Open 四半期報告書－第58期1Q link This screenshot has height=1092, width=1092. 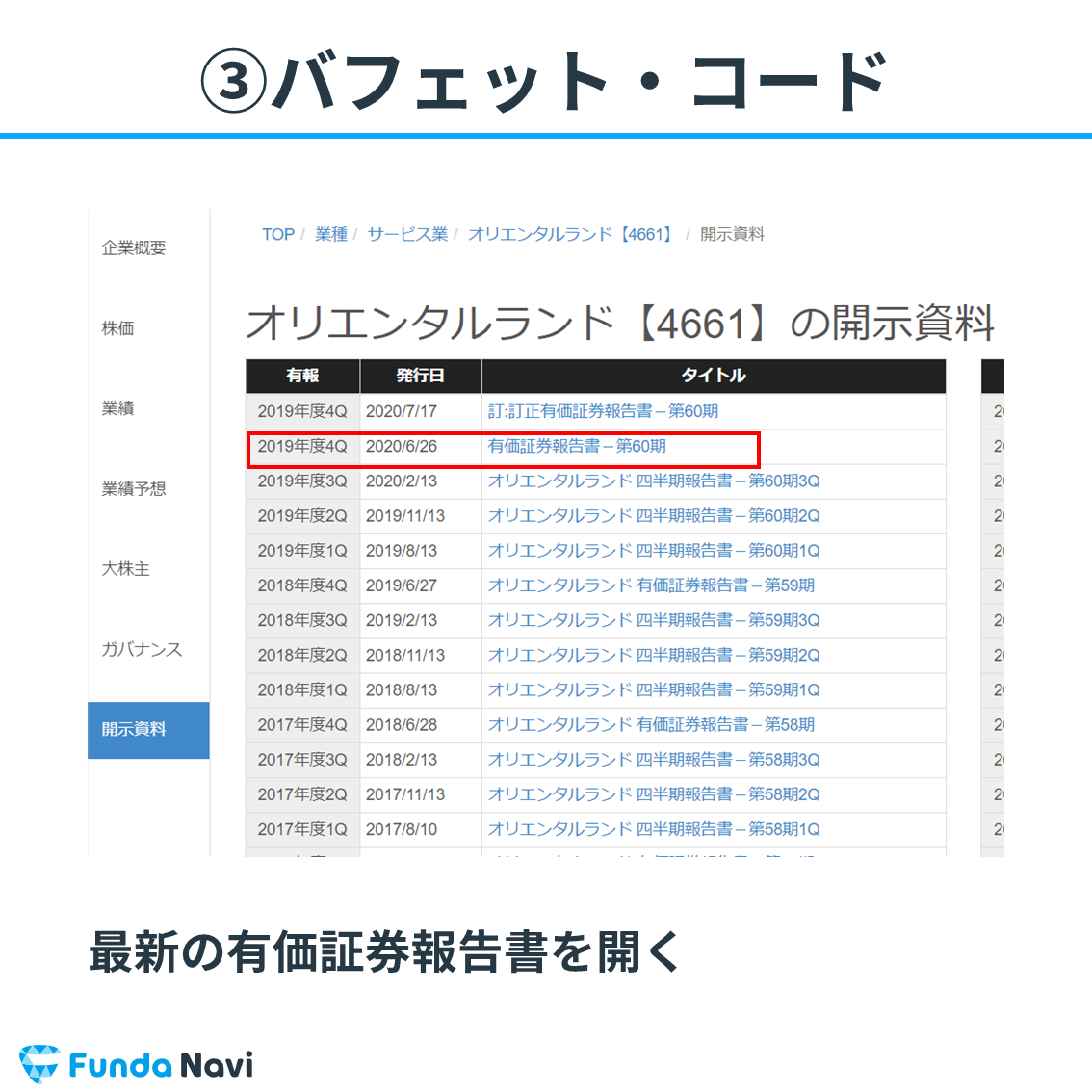click(654, 829)
